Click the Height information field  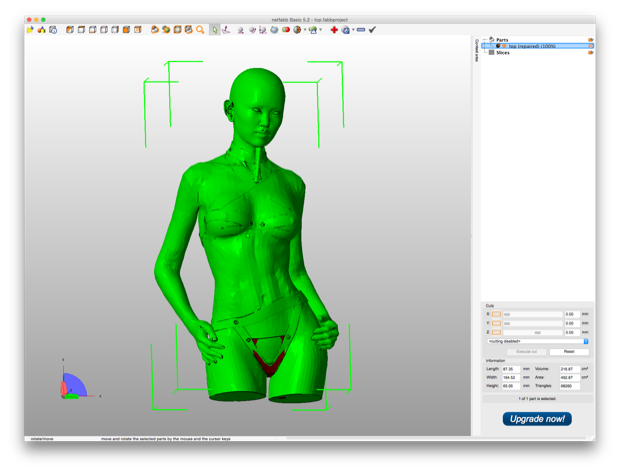pos(511,386)
